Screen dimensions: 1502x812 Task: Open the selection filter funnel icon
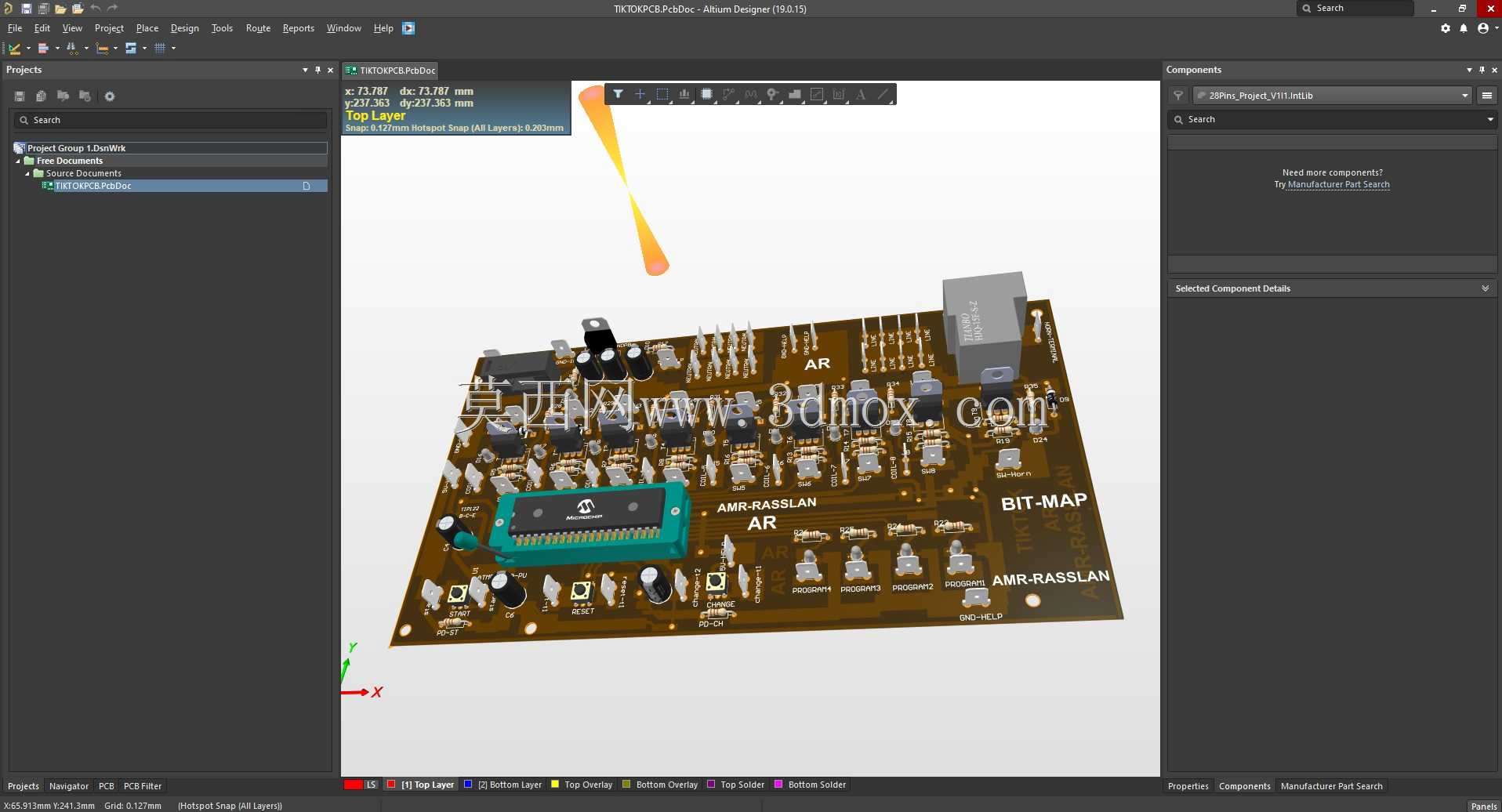[x=618, y=94]
